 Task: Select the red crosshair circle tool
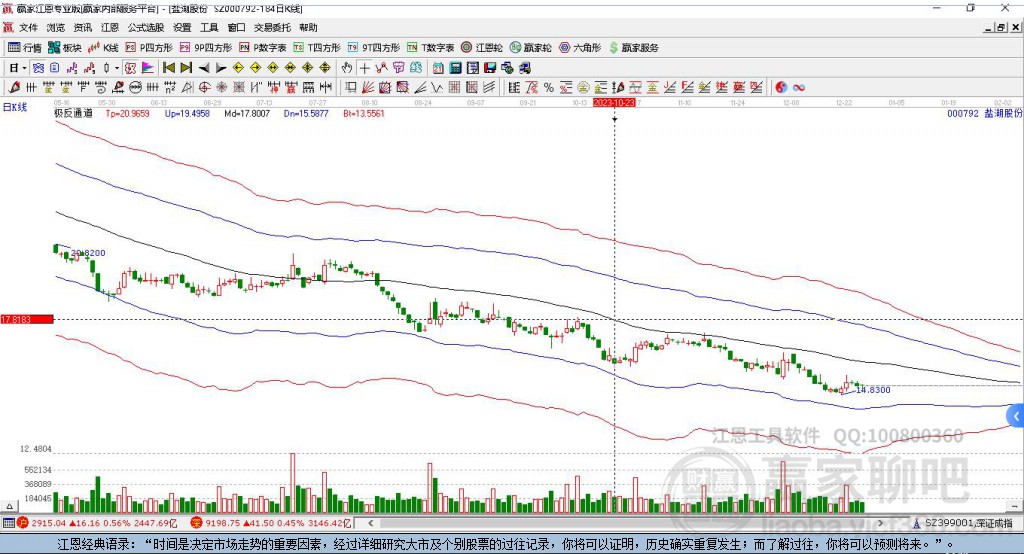pyautogui.click(x=204, y=88)
